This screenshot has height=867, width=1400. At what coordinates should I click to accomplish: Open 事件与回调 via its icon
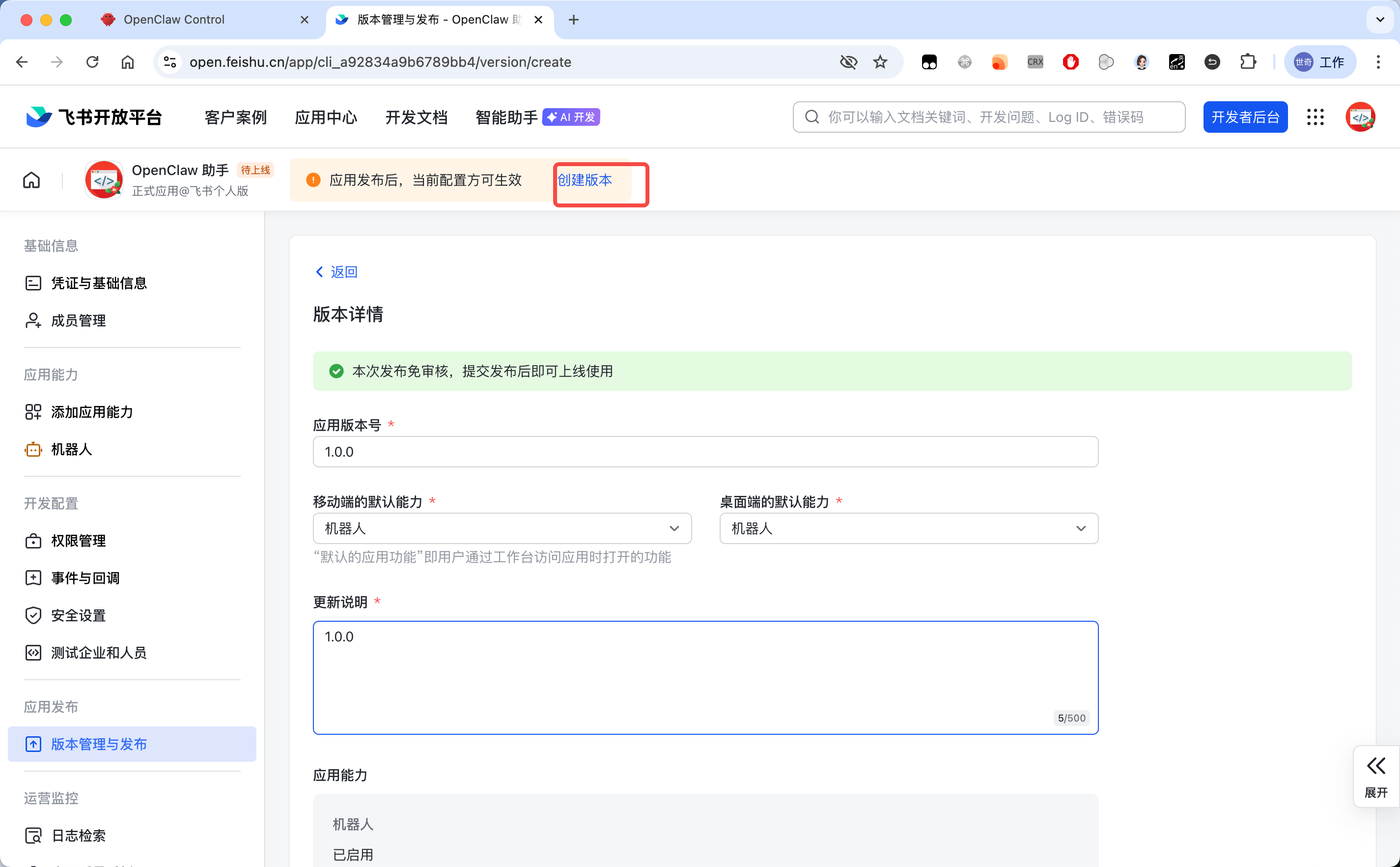33,578
